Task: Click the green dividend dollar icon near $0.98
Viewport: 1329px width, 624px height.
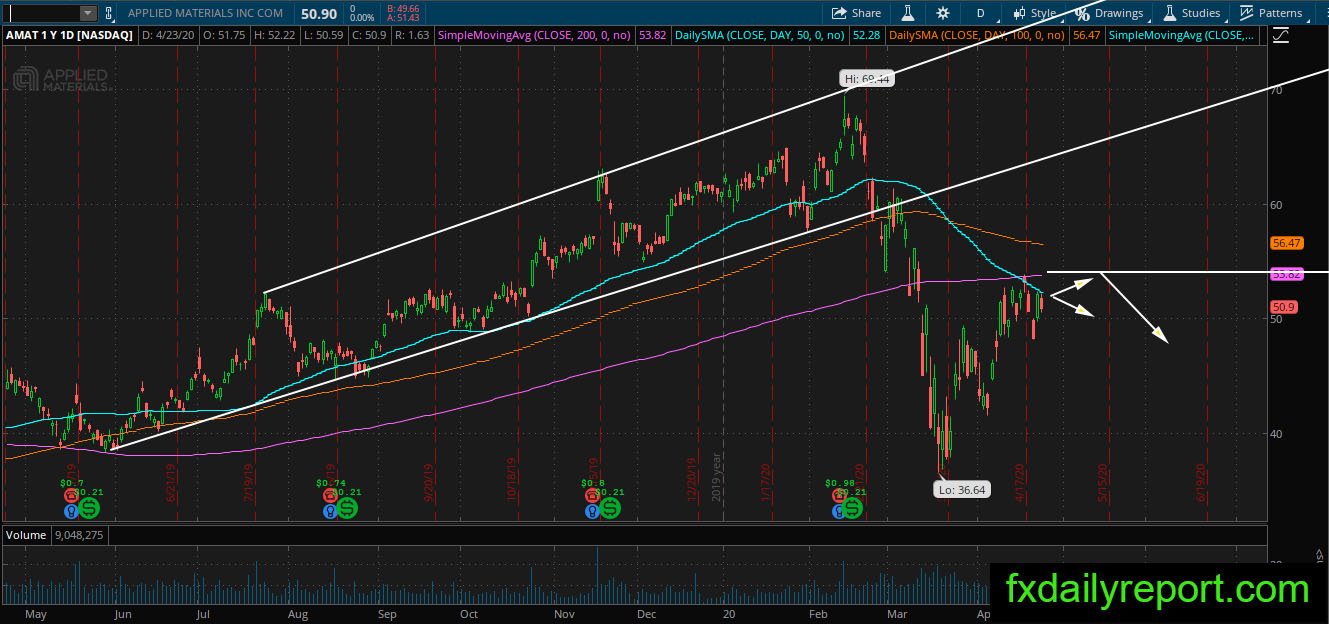Action: [852, 509]
